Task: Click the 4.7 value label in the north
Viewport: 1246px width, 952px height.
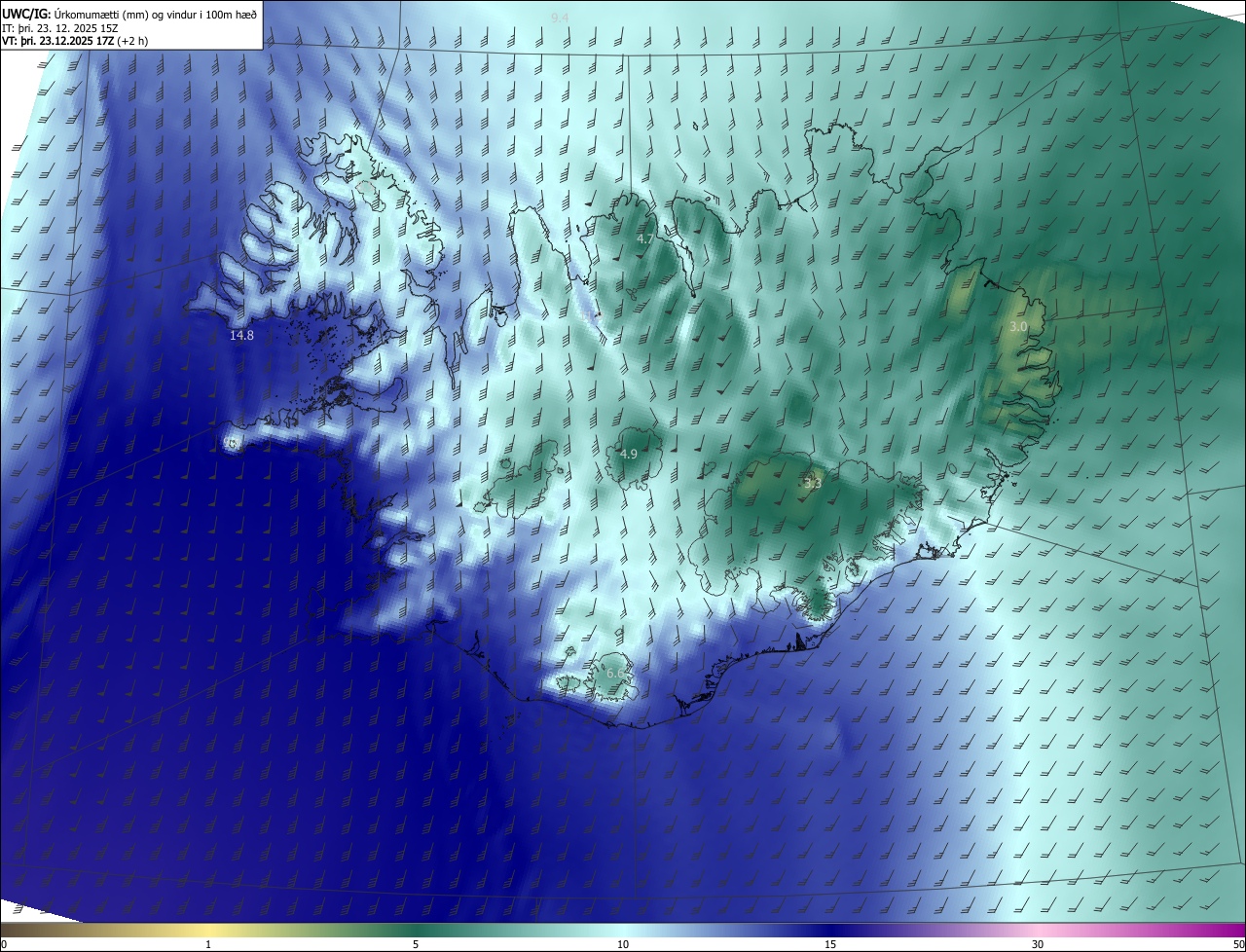Action: click(645, 238)
